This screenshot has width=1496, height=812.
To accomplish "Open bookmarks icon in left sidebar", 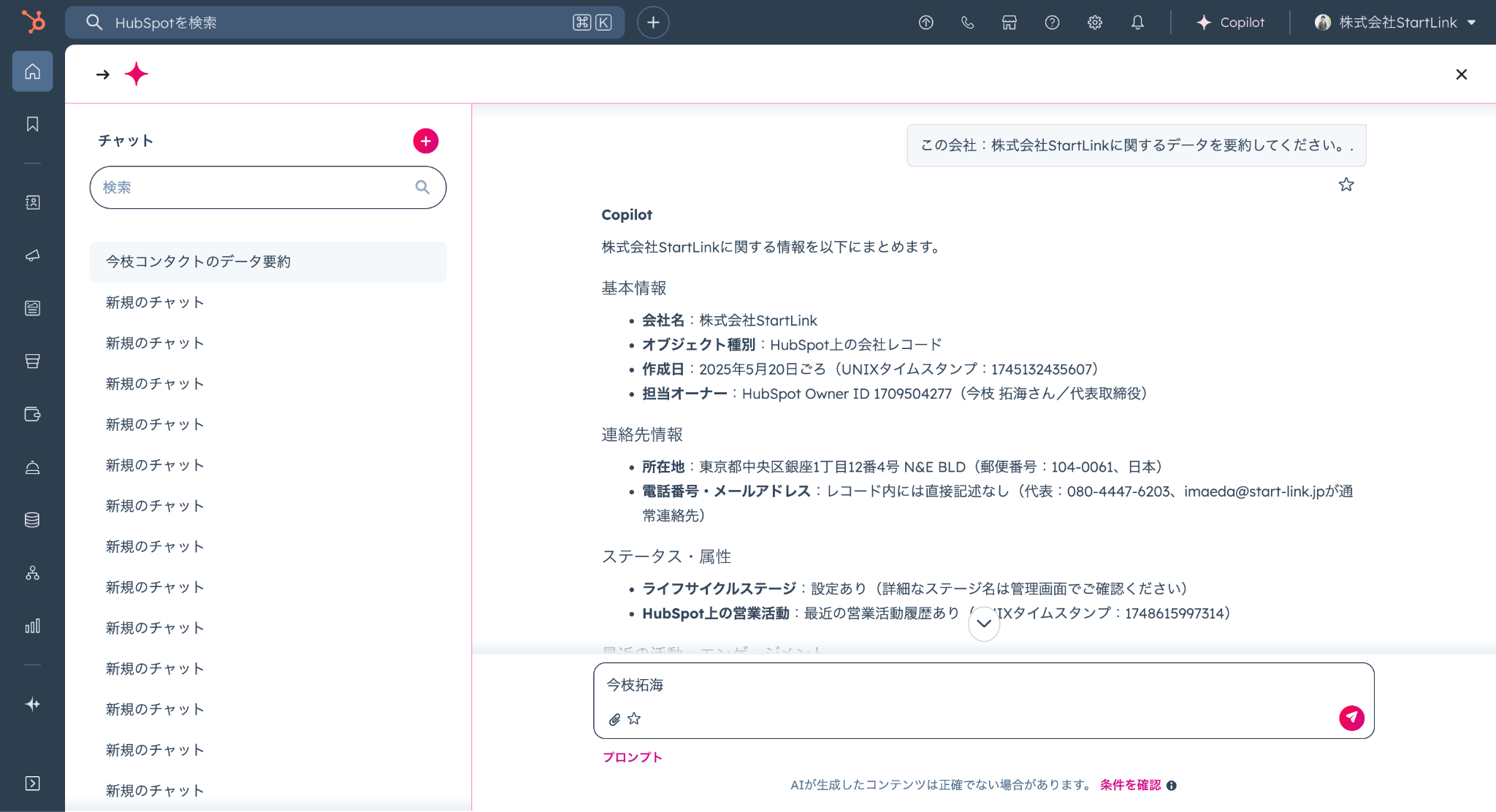I will click(32, 124).
